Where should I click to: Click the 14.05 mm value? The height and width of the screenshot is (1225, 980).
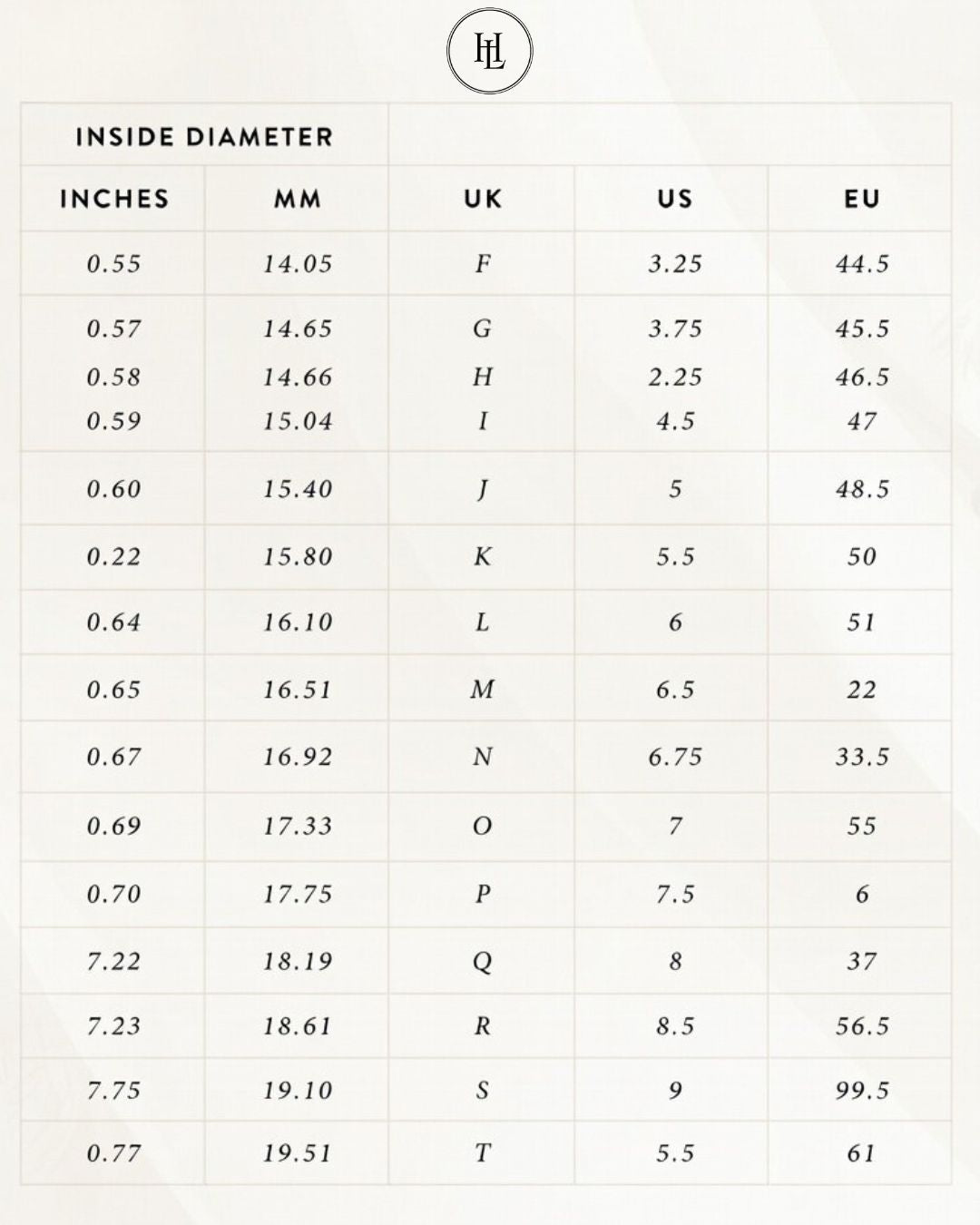pos(298,264)
